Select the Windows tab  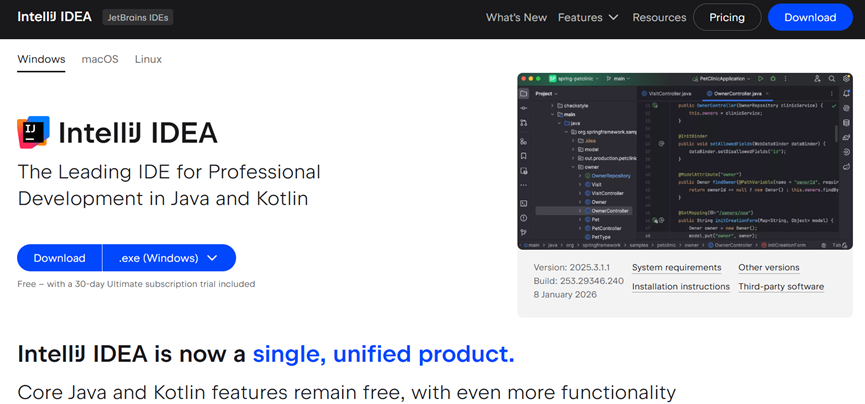[x=41, y=59]
